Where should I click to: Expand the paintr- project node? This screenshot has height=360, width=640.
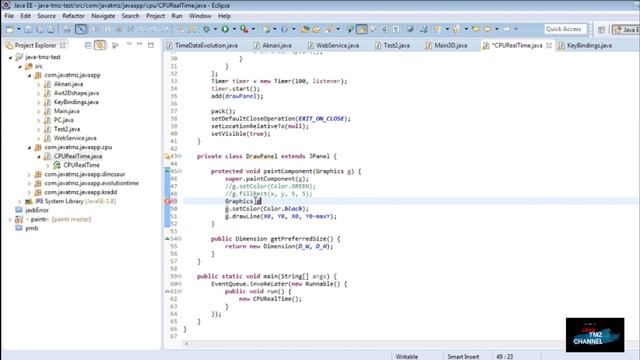tap(10, 219)
